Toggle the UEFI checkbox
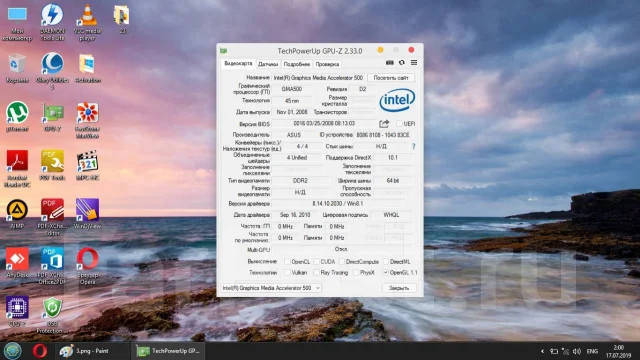 pyautogui.click(x=399, y=124)
